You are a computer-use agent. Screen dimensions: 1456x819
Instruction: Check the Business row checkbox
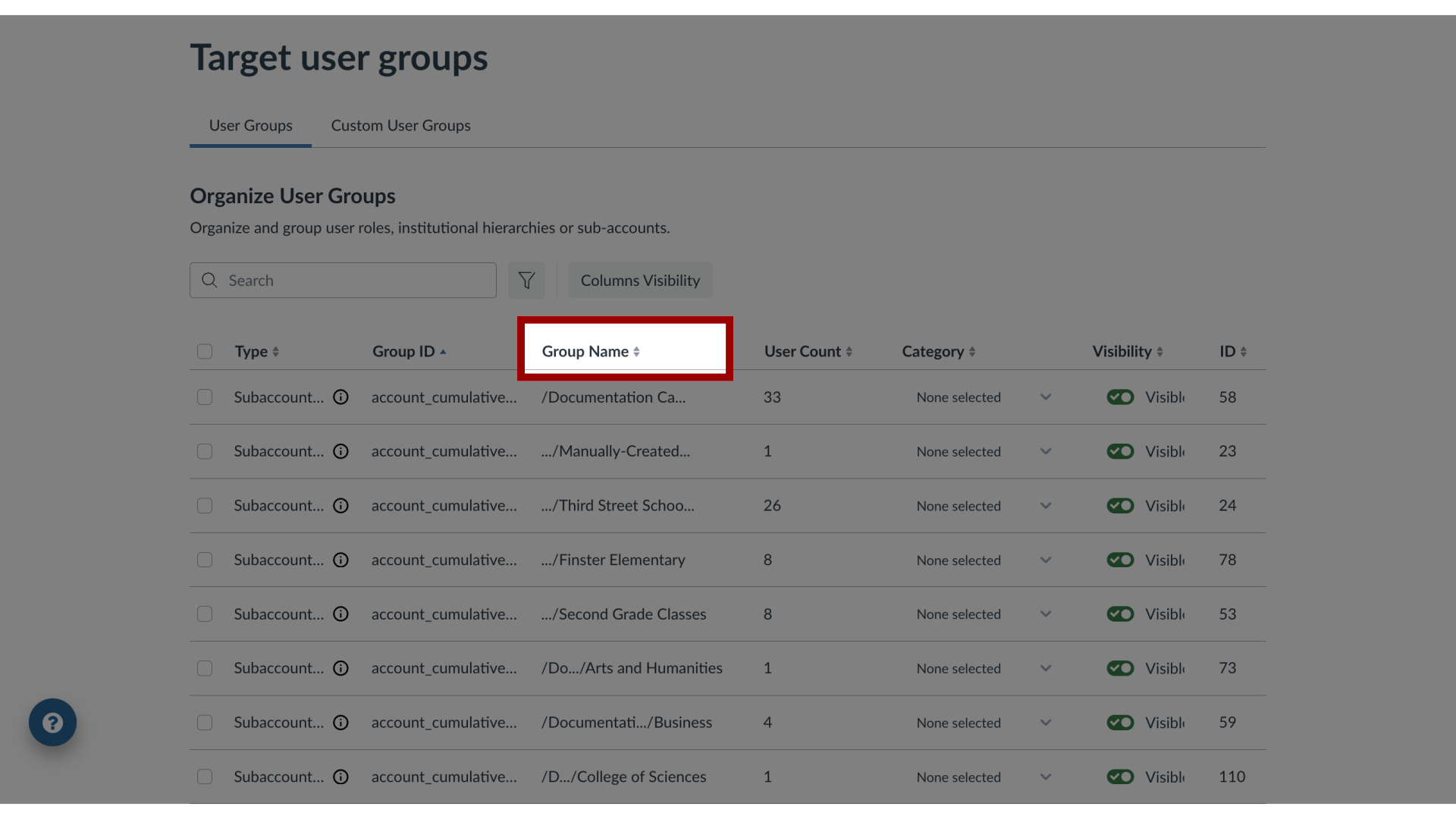(205, 723)
